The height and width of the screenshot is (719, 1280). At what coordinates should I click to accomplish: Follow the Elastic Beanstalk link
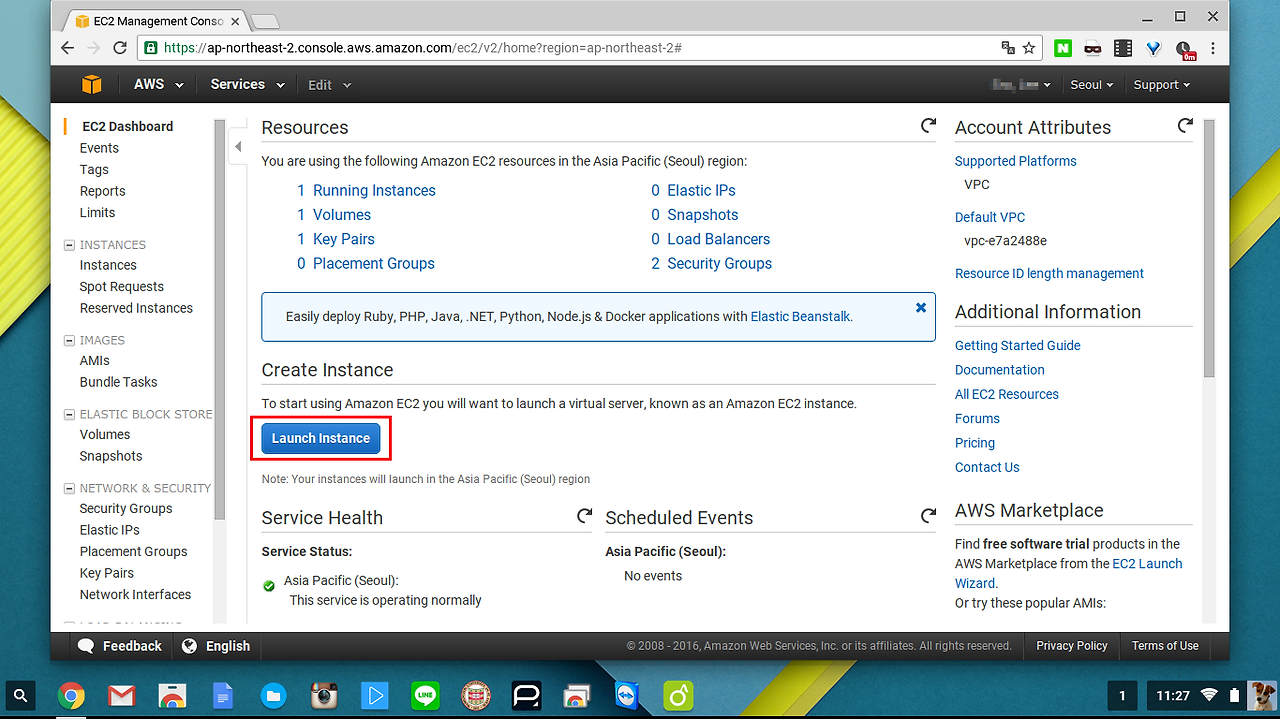[800, 317]
